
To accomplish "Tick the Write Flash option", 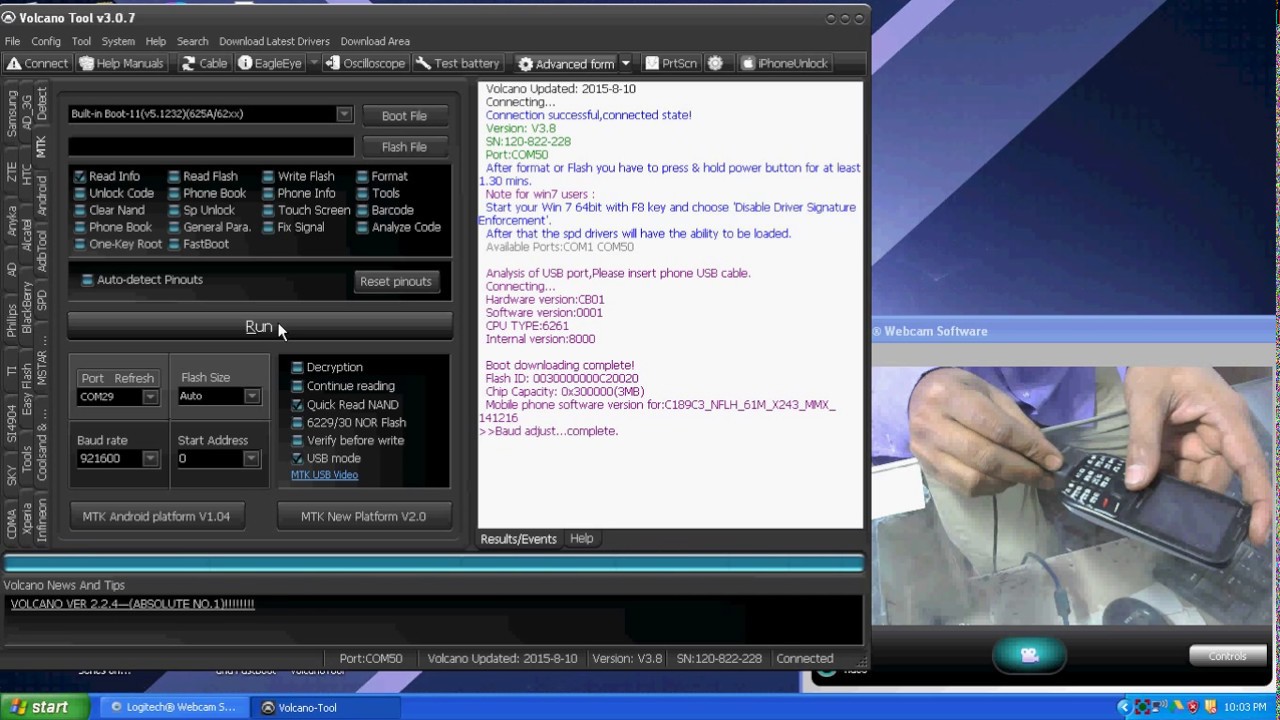I will pyautogui.click(x=268, y=176).
